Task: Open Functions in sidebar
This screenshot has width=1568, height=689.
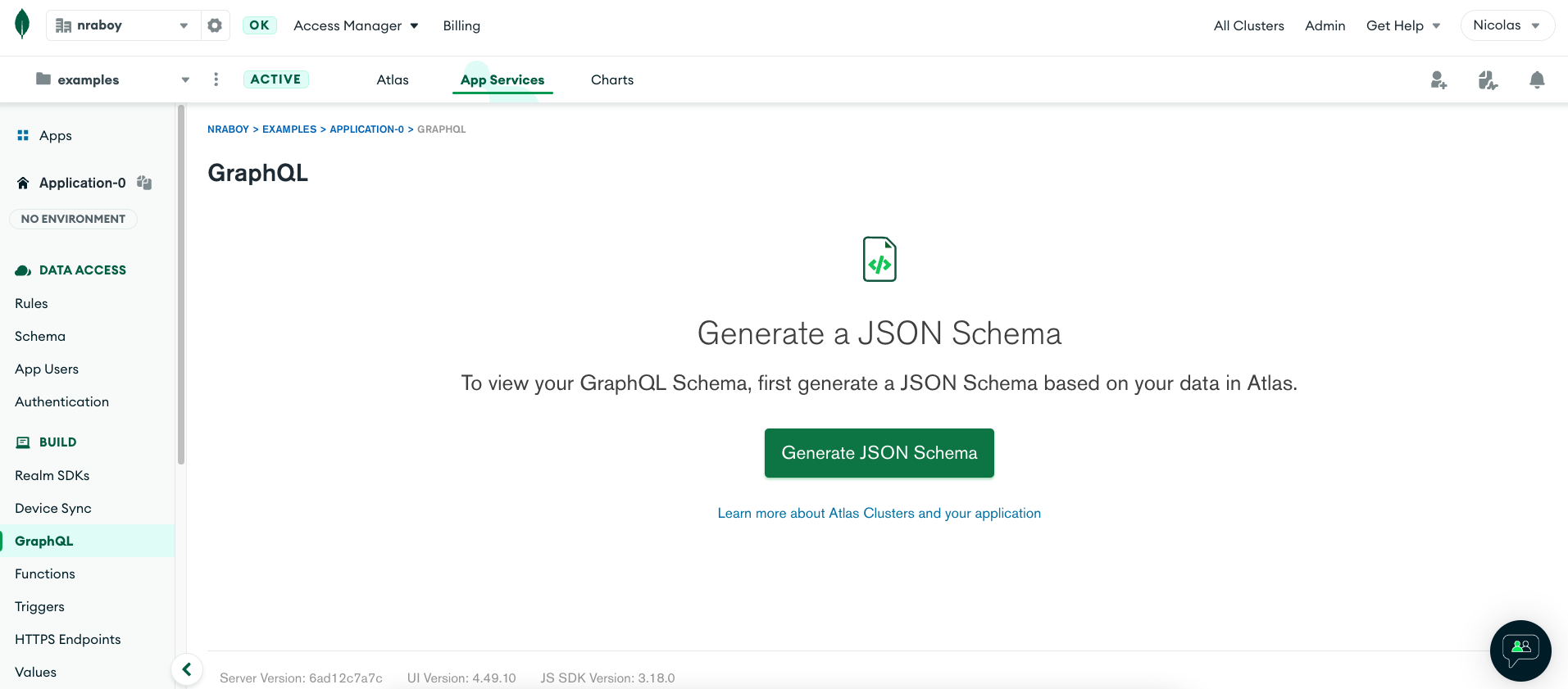Action: tap(45, 573)
